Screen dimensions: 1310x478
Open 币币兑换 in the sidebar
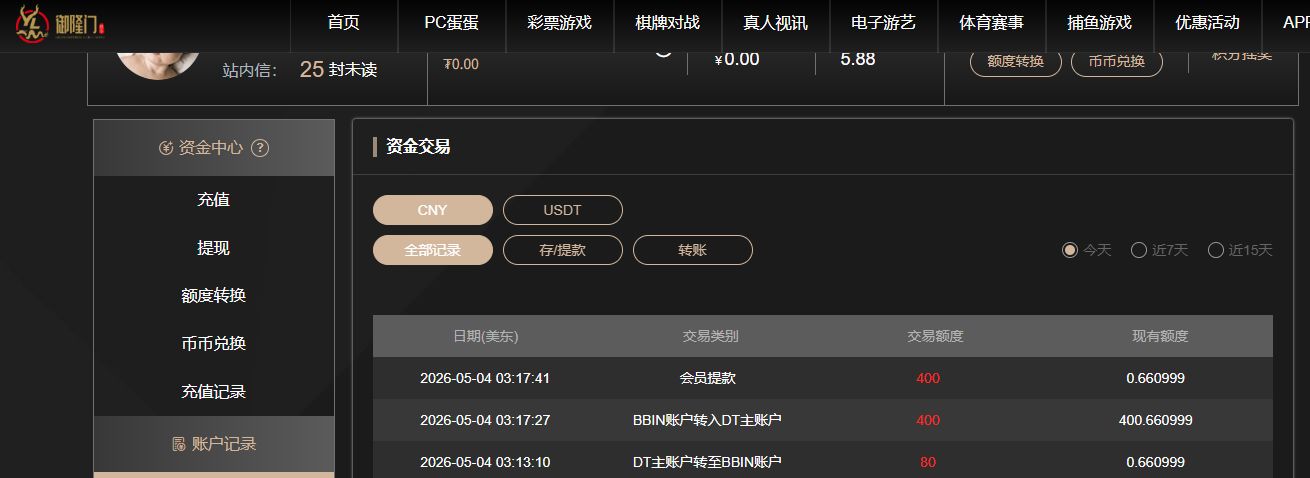pyautogui.click(x=214, y=344)
